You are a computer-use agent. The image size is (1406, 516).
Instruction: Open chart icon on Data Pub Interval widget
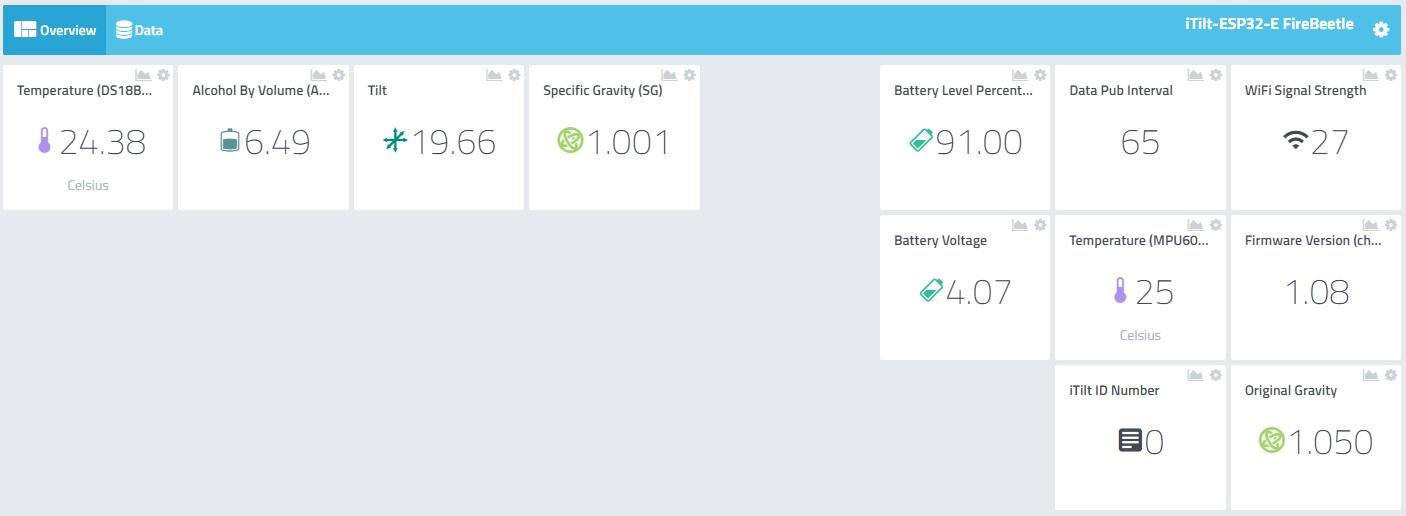(x=1195, y=75)
